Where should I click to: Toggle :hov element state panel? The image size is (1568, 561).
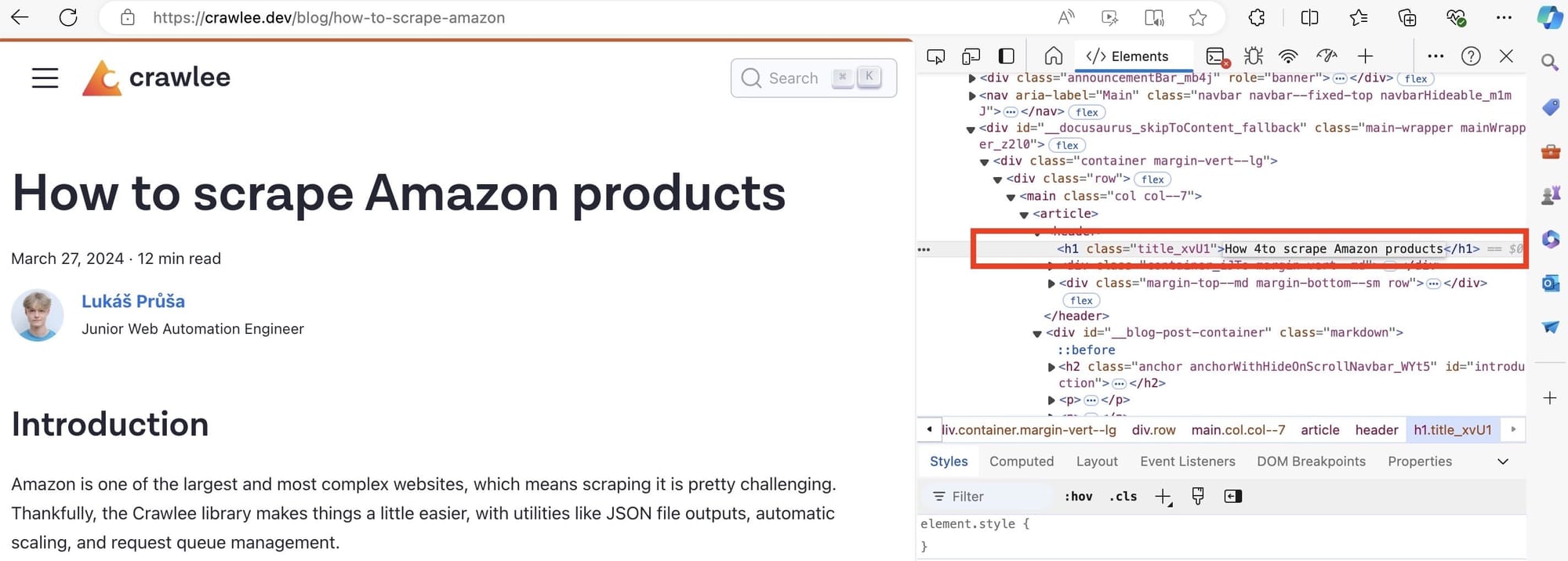tap(1079, 497)
